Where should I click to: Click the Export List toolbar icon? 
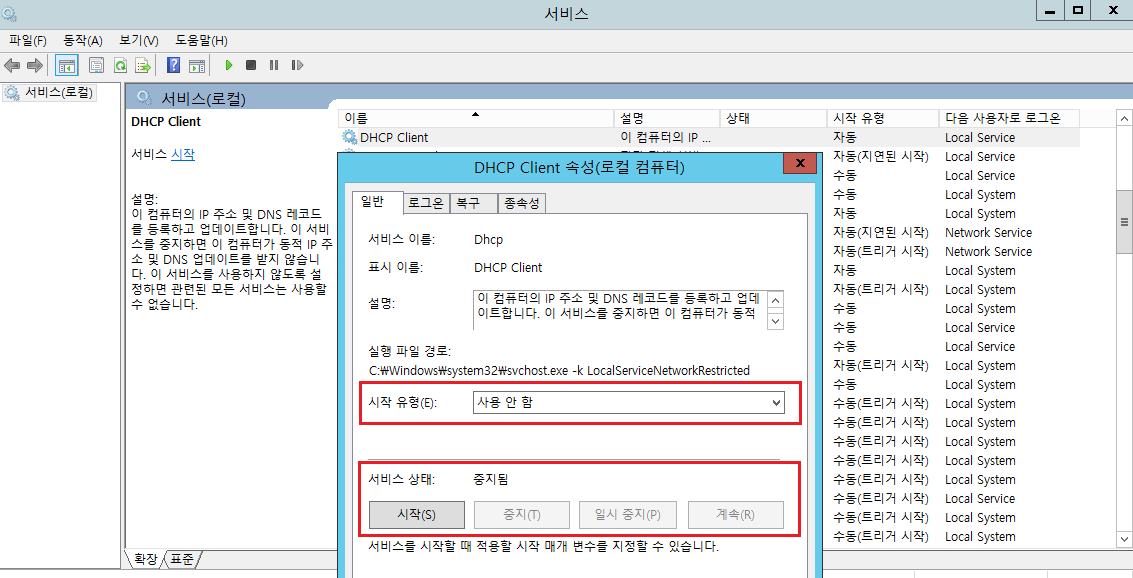[143, 66]
